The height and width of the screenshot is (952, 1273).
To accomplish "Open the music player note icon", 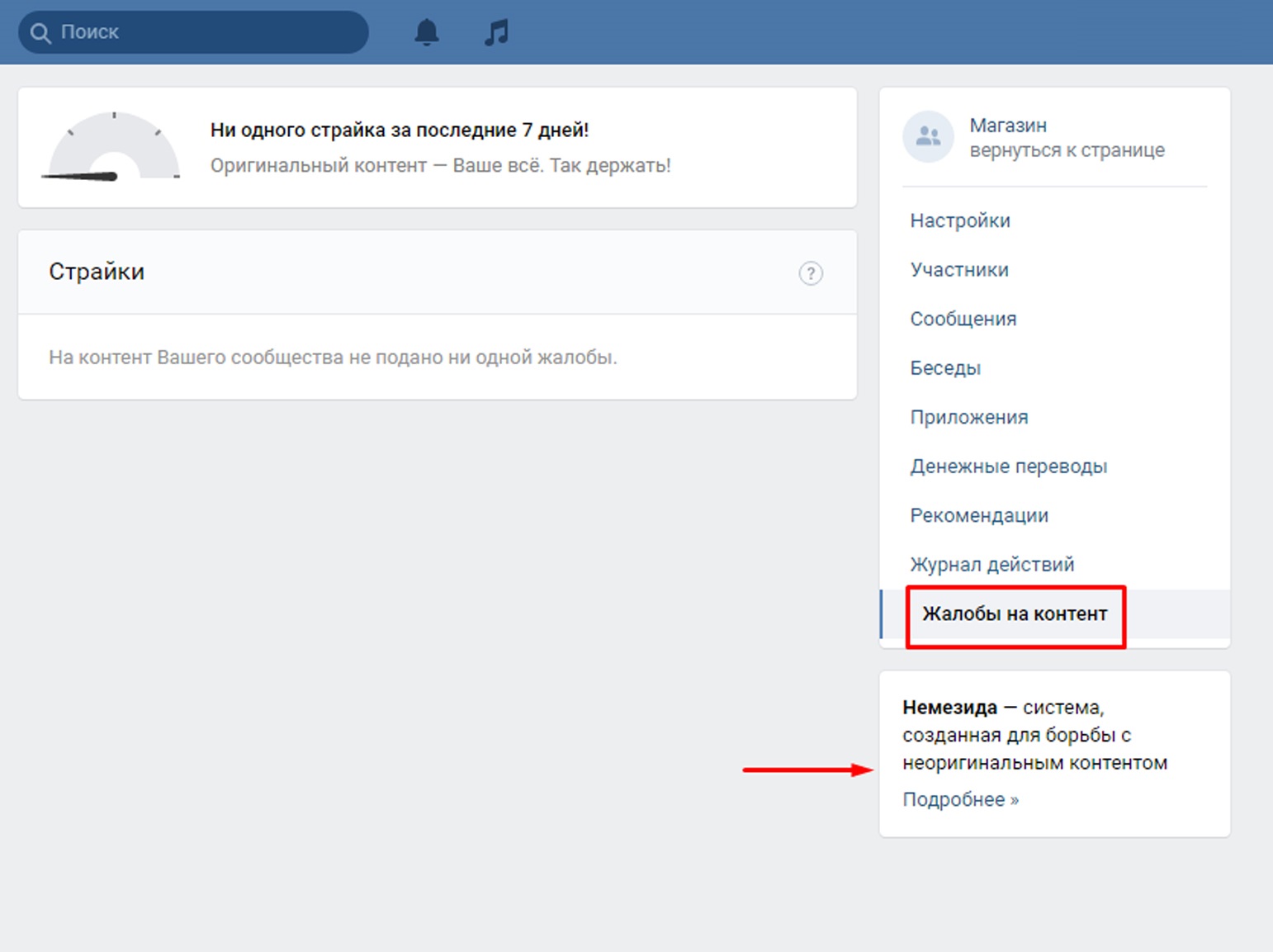I will click(x=496, y=33).
